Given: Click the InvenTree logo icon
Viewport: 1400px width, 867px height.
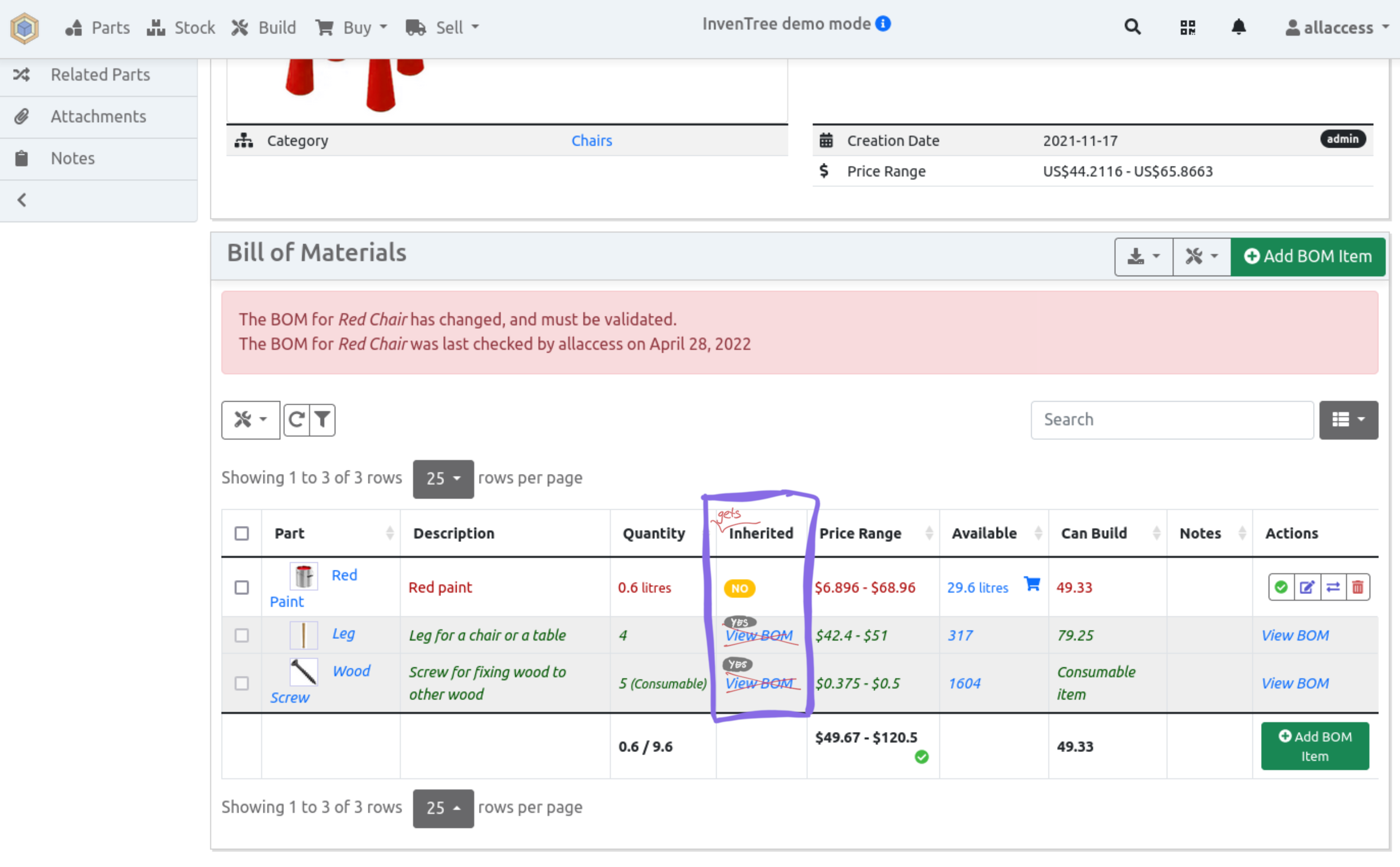Looking at the screenshot, I should point(24,28).
